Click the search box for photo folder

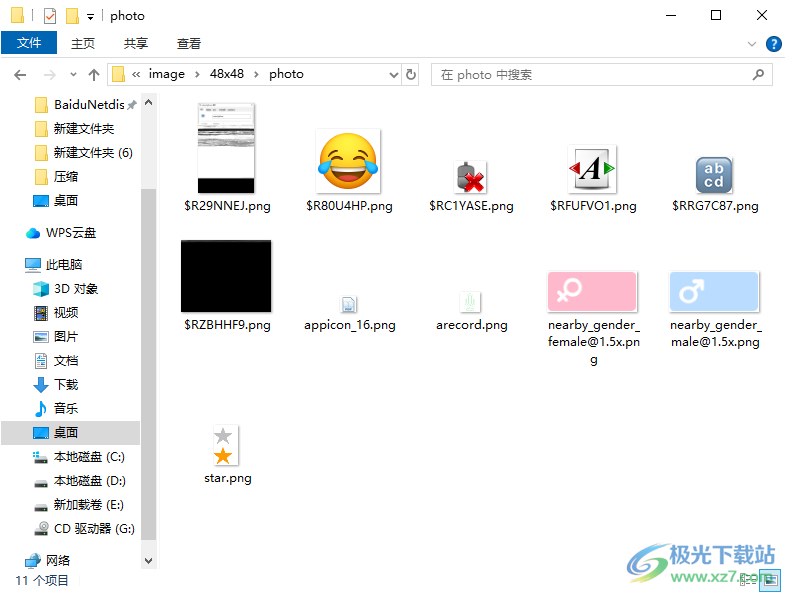(602, 75)
